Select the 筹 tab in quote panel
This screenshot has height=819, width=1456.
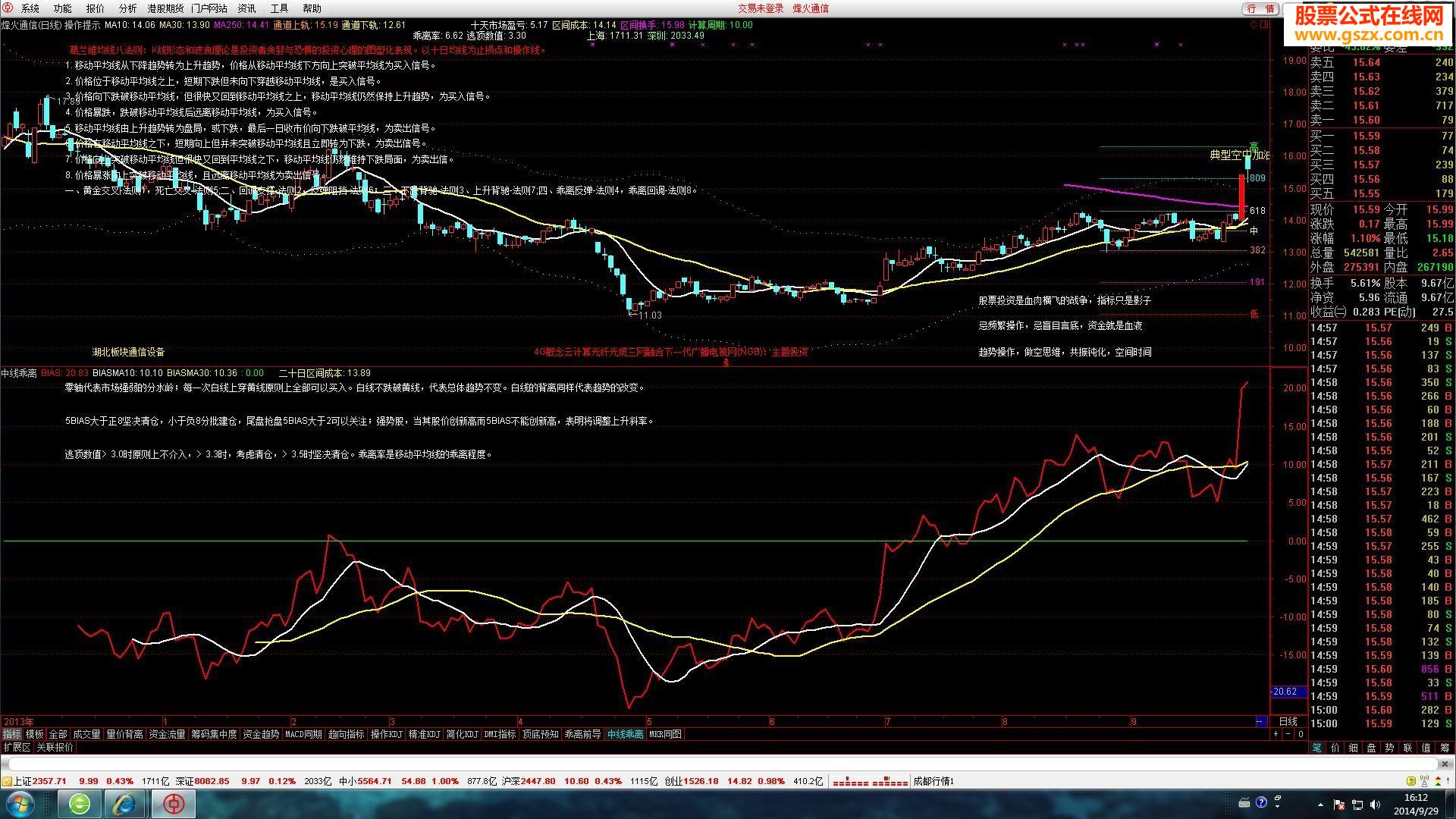[x=1445, y=748]
